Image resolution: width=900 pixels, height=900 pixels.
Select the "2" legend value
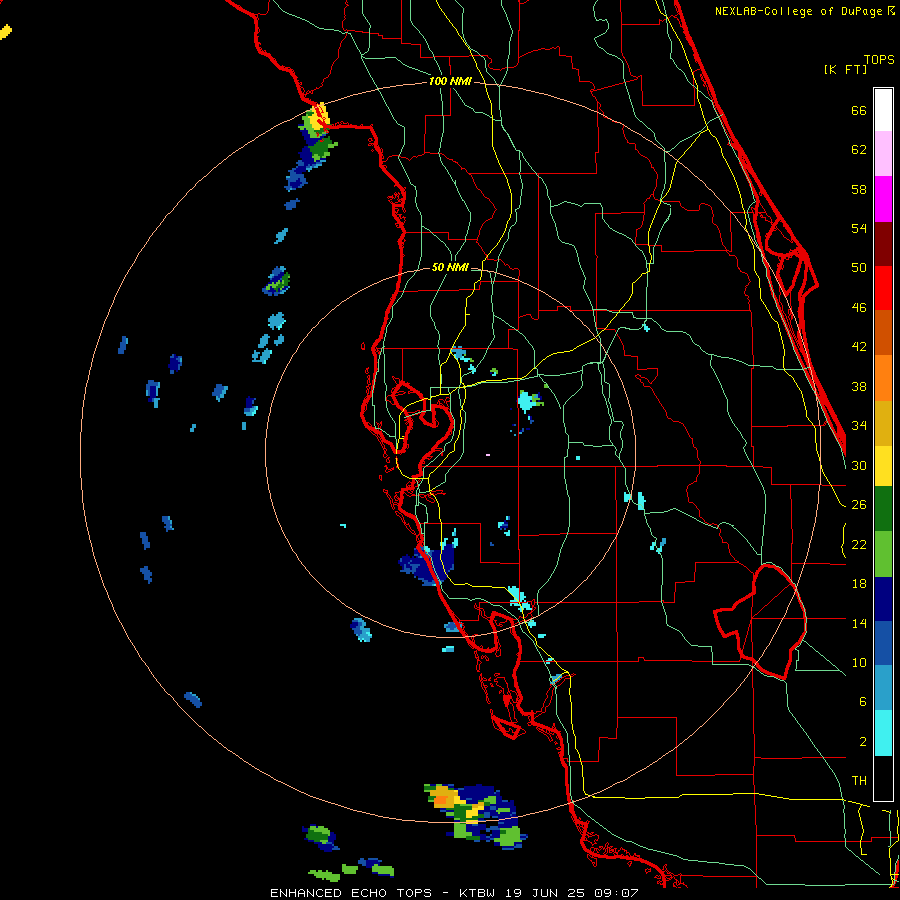point(863,742)
